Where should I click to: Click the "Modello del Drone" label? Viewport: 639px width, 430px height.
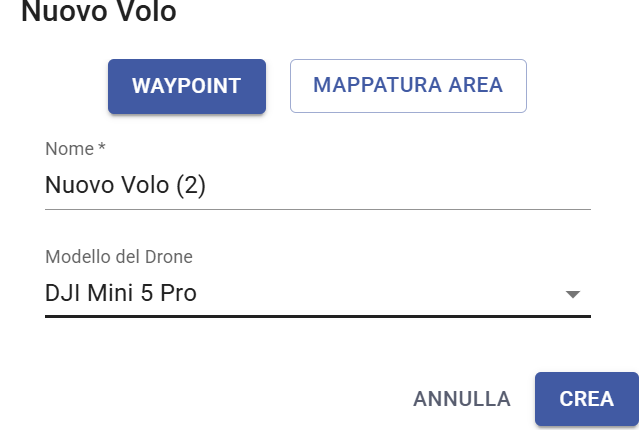[119, 257]
